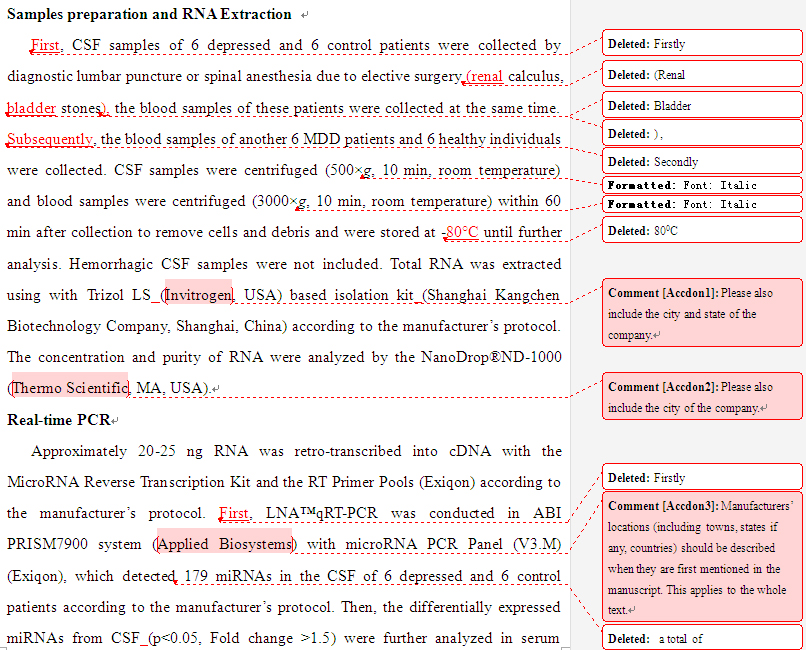Select the "Deleted: )," change balloon
This screenshot has height=650, width=806.
[x=700, y=133]
